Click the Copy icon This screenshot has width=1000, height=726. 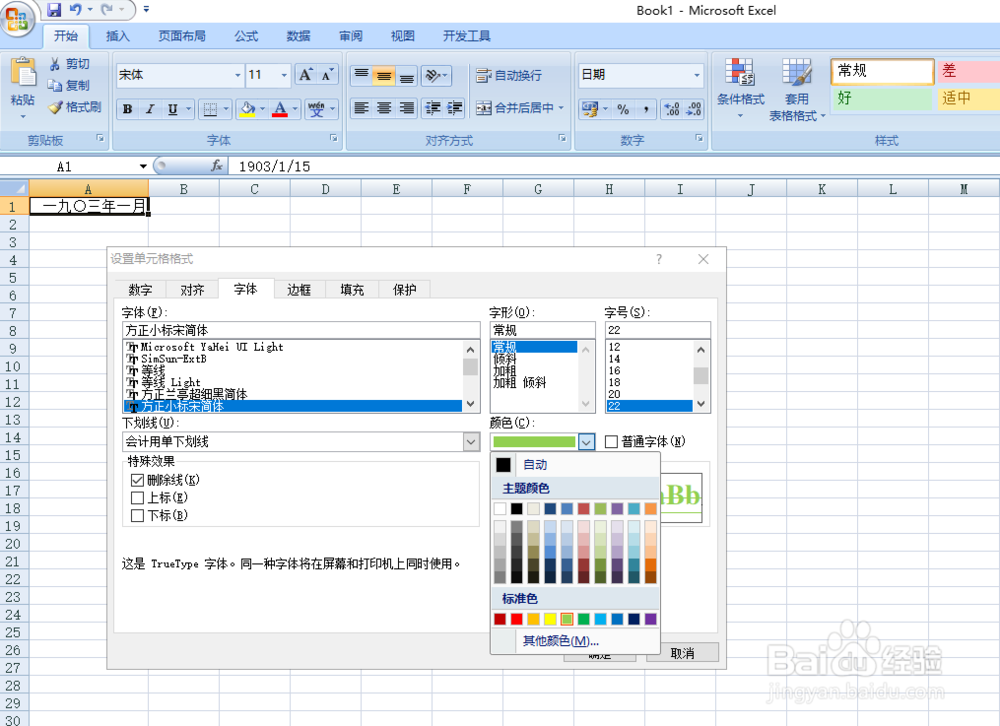point(55,85)
